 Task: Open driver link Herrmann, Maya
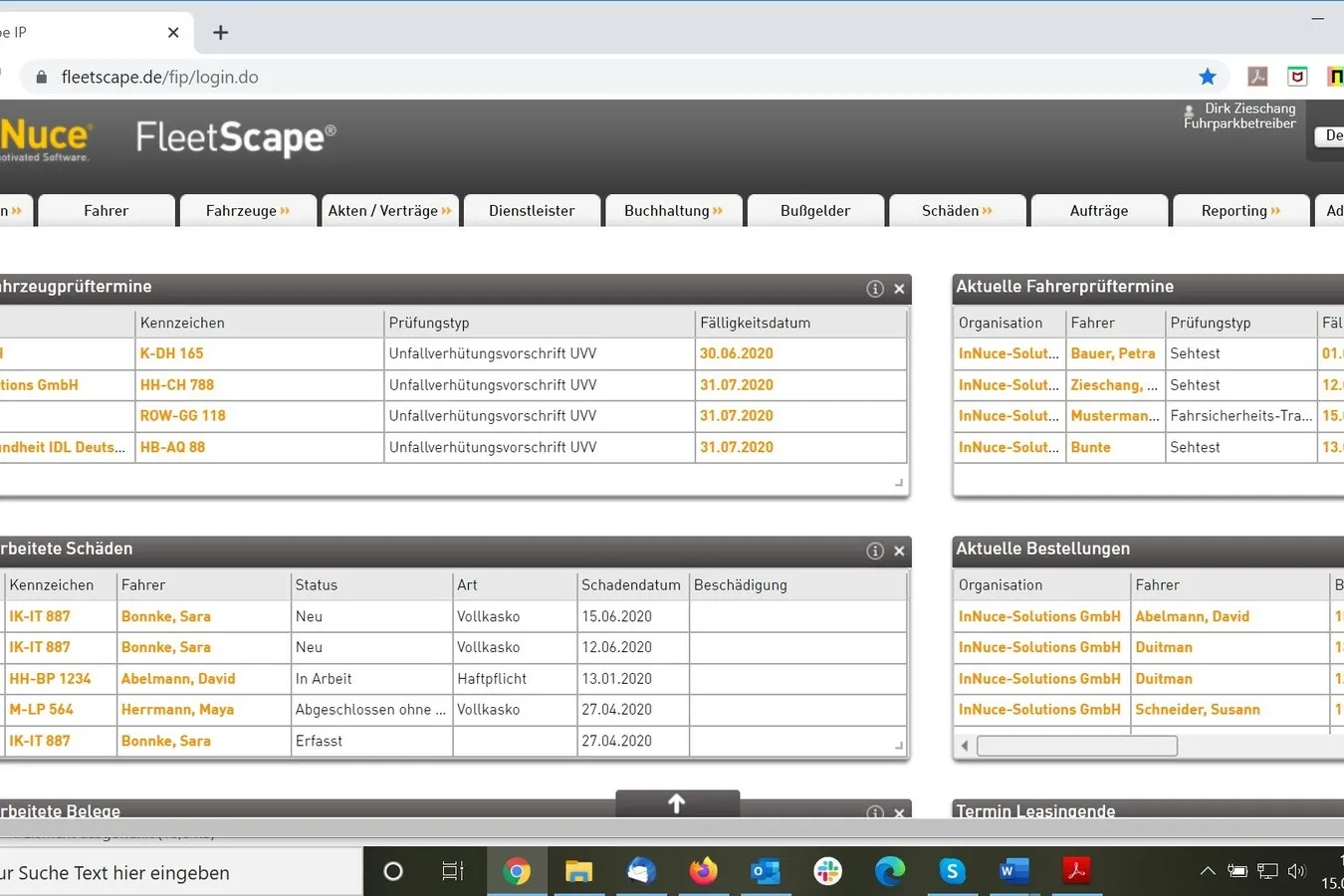tap(177, 710)
